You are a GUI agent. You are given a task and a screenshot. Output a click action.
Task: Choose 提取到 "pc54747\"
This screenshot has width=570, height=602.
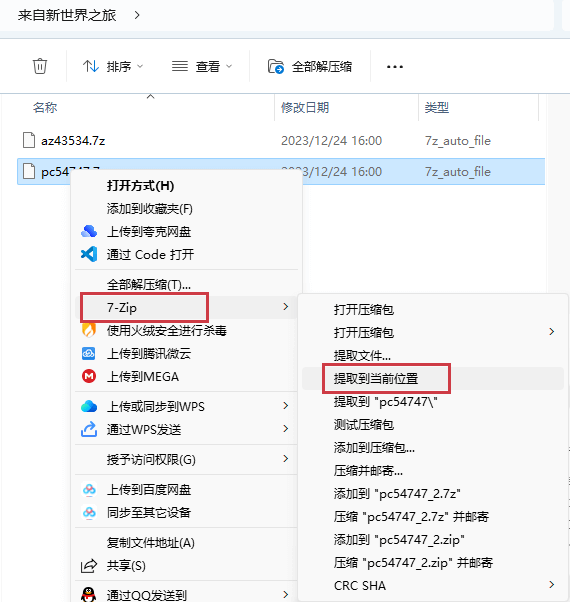pyautogui.click(x=385, y=402)
